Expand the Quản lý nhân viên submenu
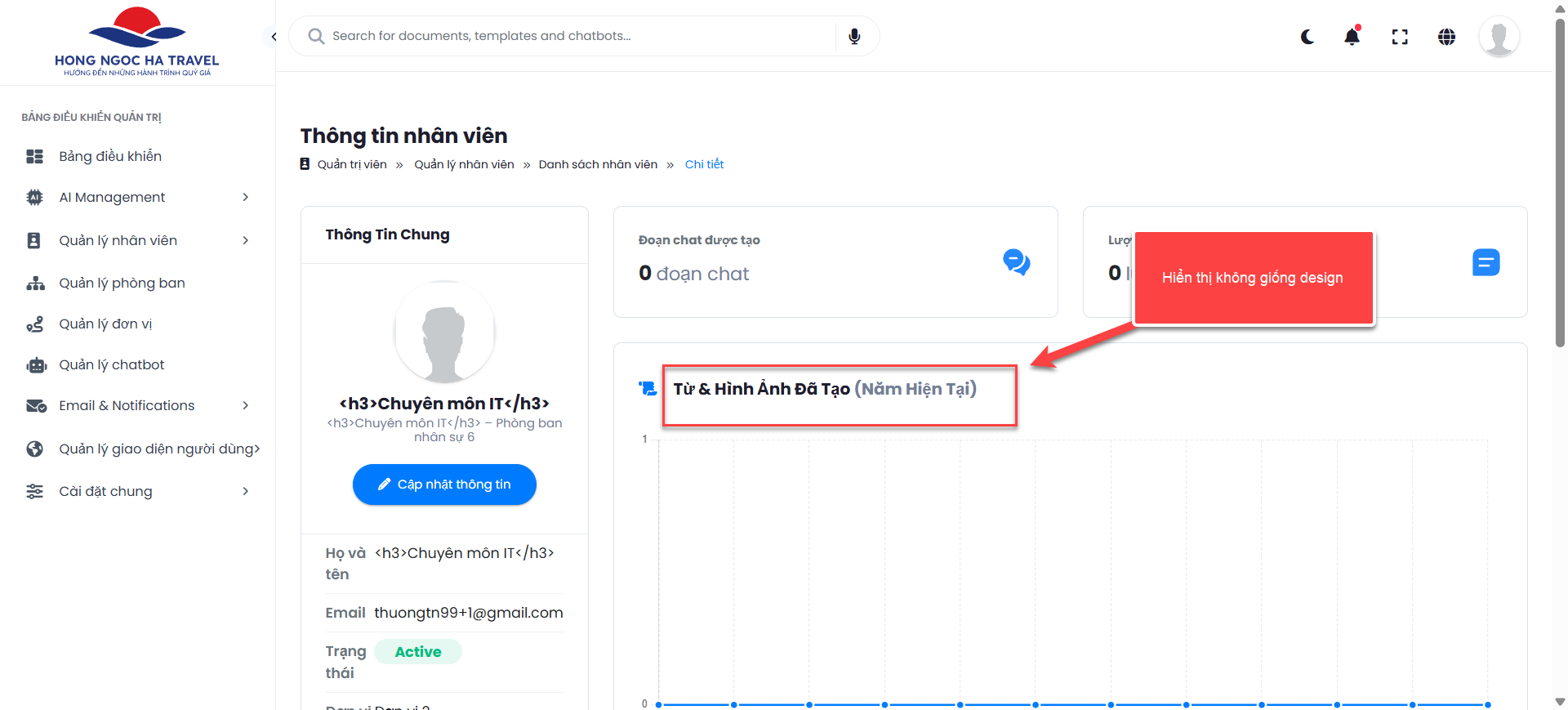 click(x=245, y=240)
